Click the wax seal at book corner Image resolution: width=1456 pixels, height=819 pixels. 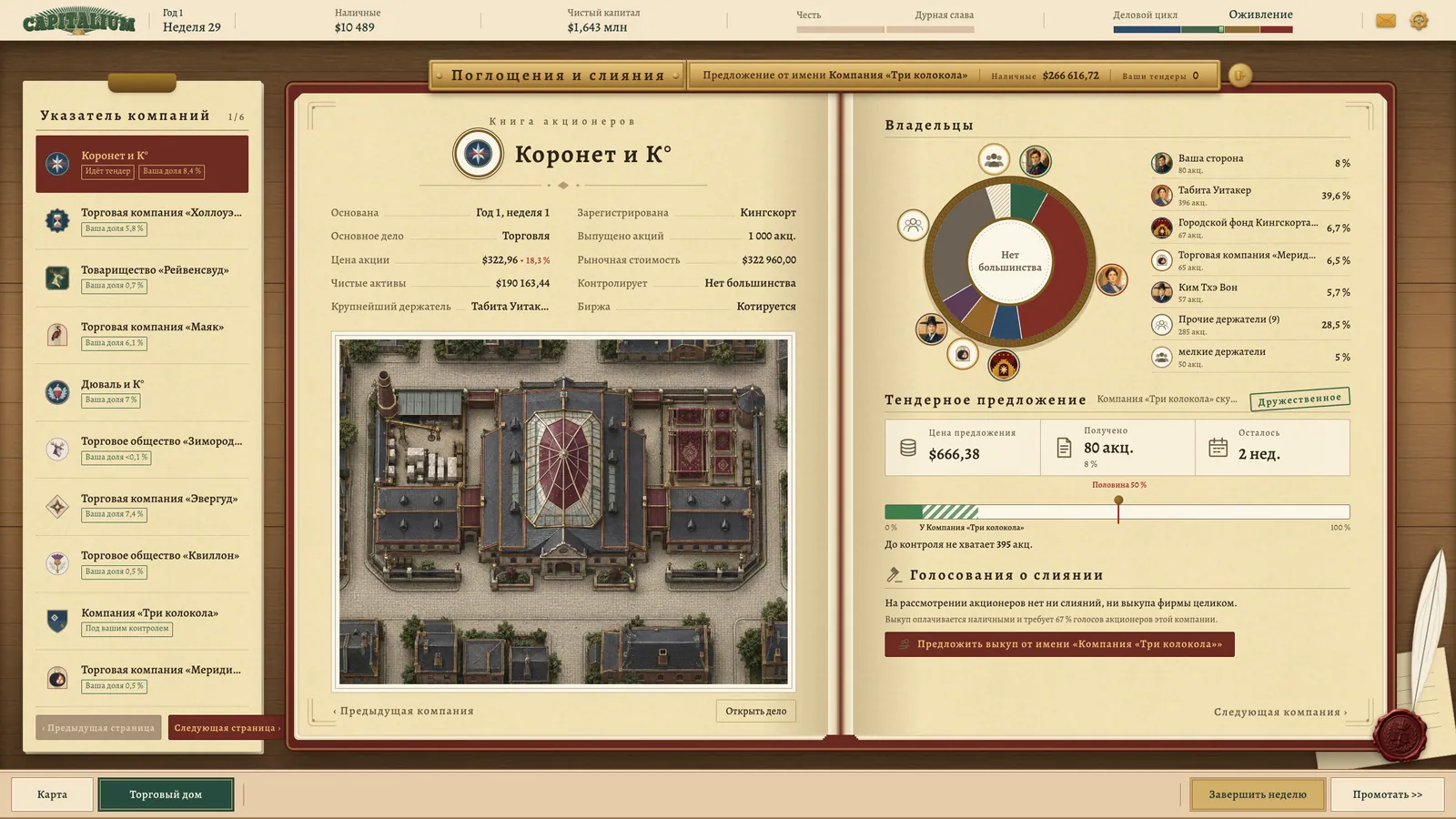pos(1400,734)
